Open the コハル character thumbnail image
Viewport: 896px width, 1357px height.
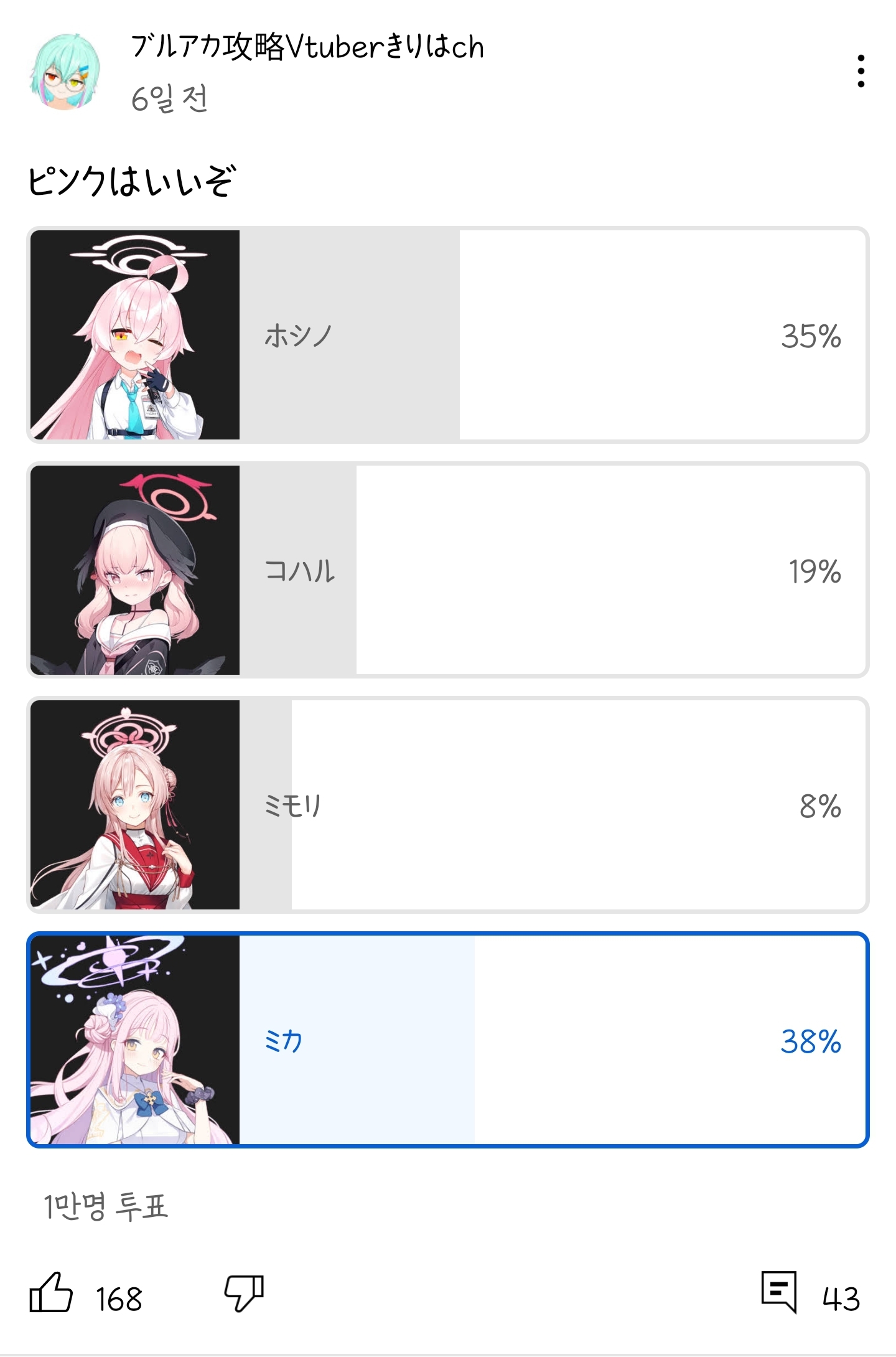135,570
